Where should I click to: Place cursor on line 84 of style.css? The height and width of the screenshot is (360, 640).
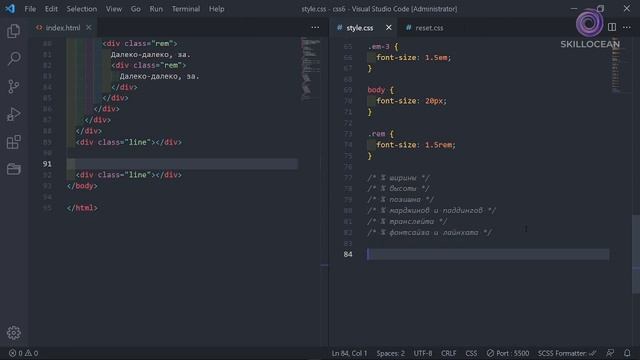488,254
